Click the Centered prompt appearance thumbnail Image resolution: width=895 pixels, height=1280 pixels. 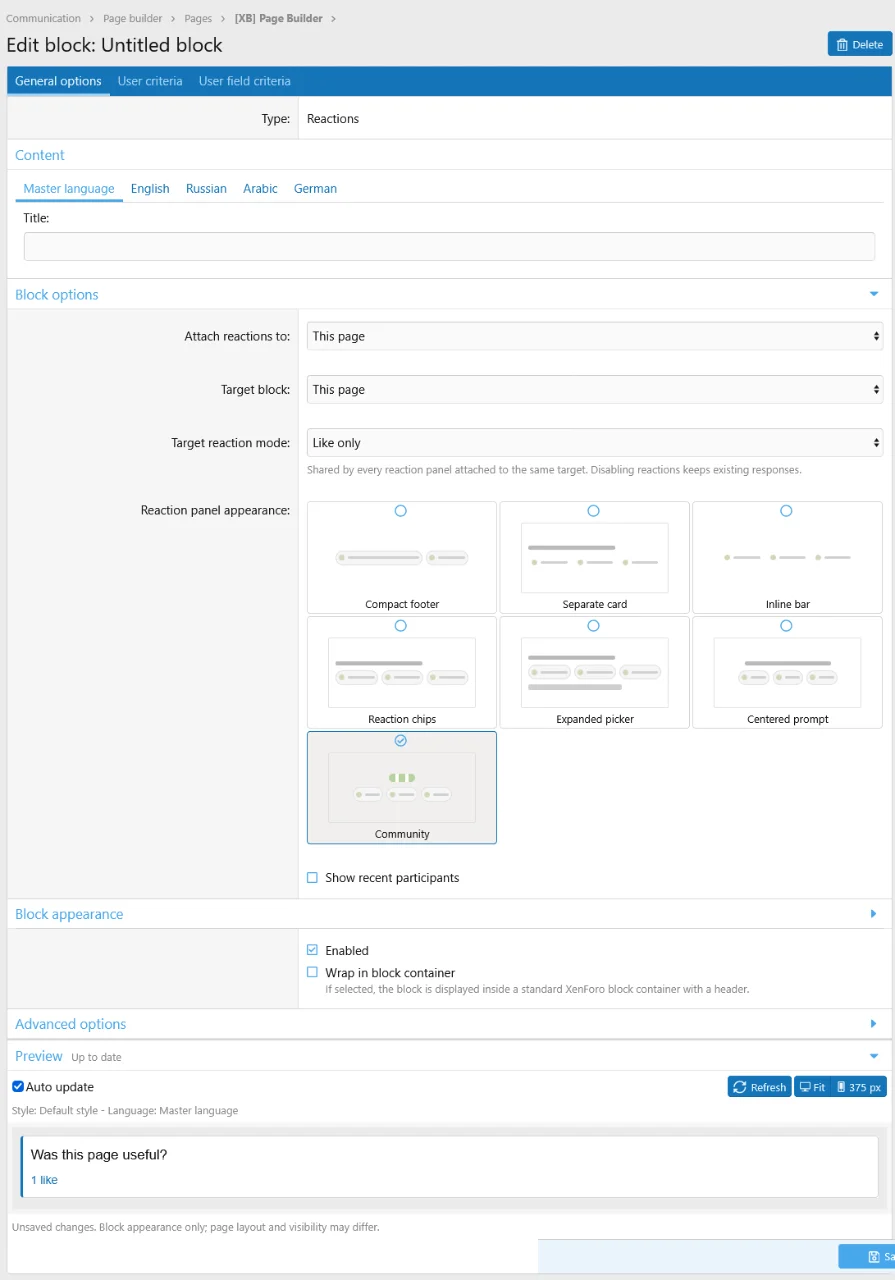(x=787, y=673)
